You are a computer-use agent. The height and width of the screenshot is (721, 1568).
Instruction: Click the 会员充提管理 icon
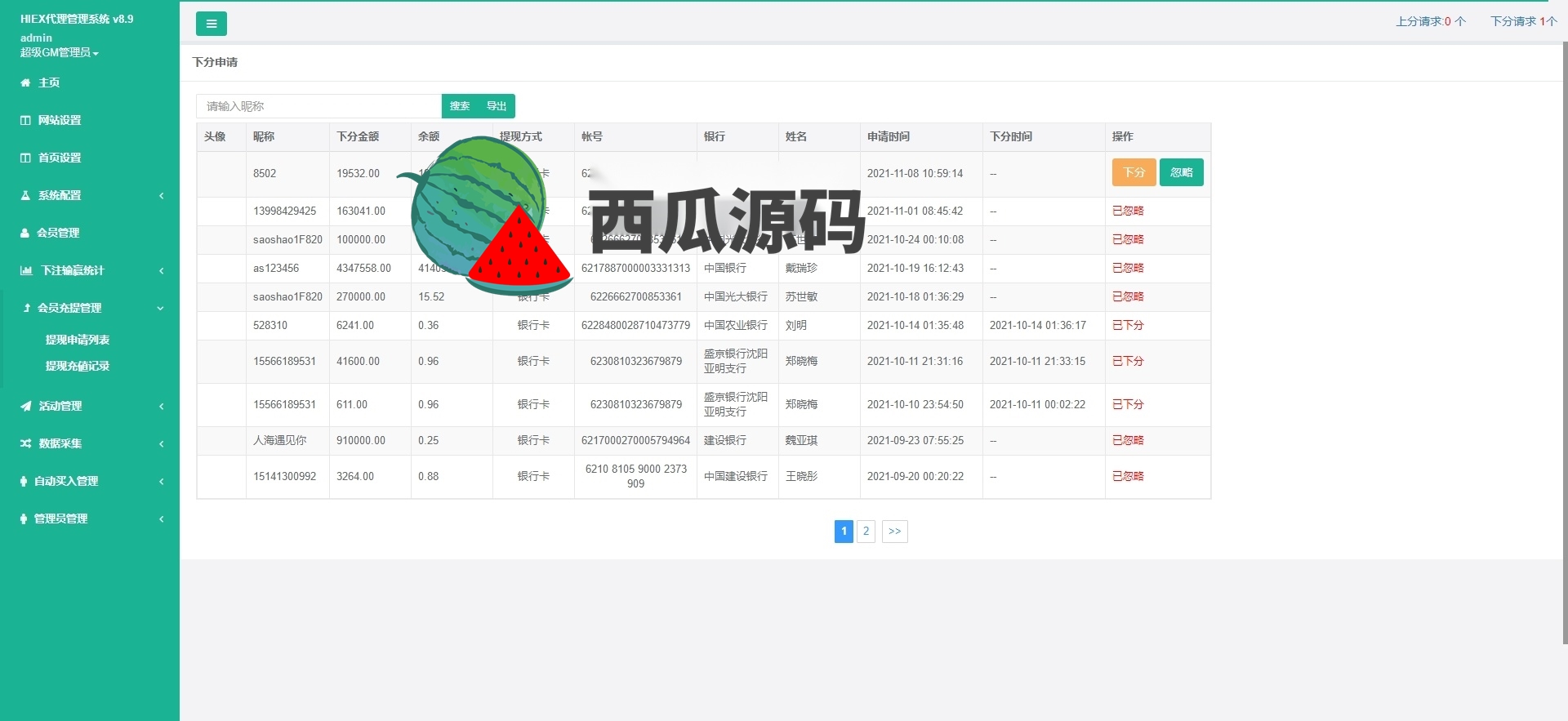click(x=27, y=308)
